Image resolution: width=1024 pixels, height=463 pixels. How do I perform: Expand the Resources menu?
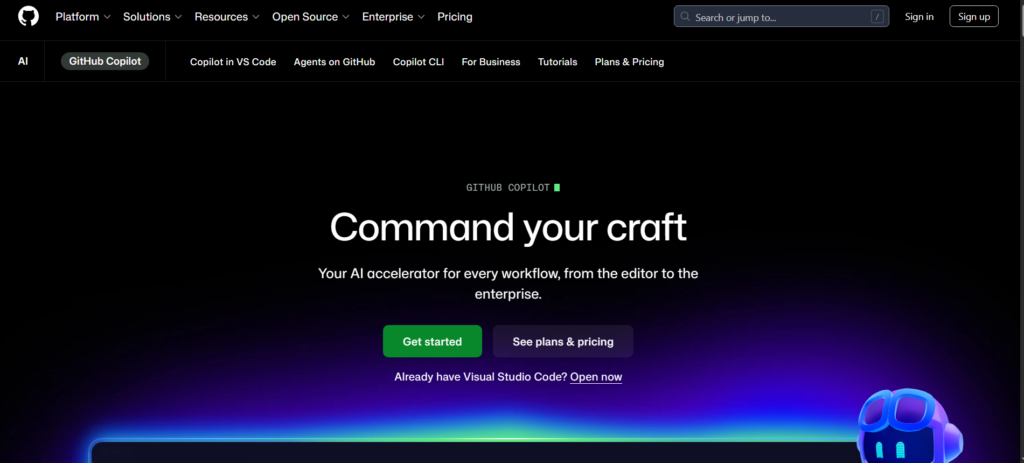[227, 17]
